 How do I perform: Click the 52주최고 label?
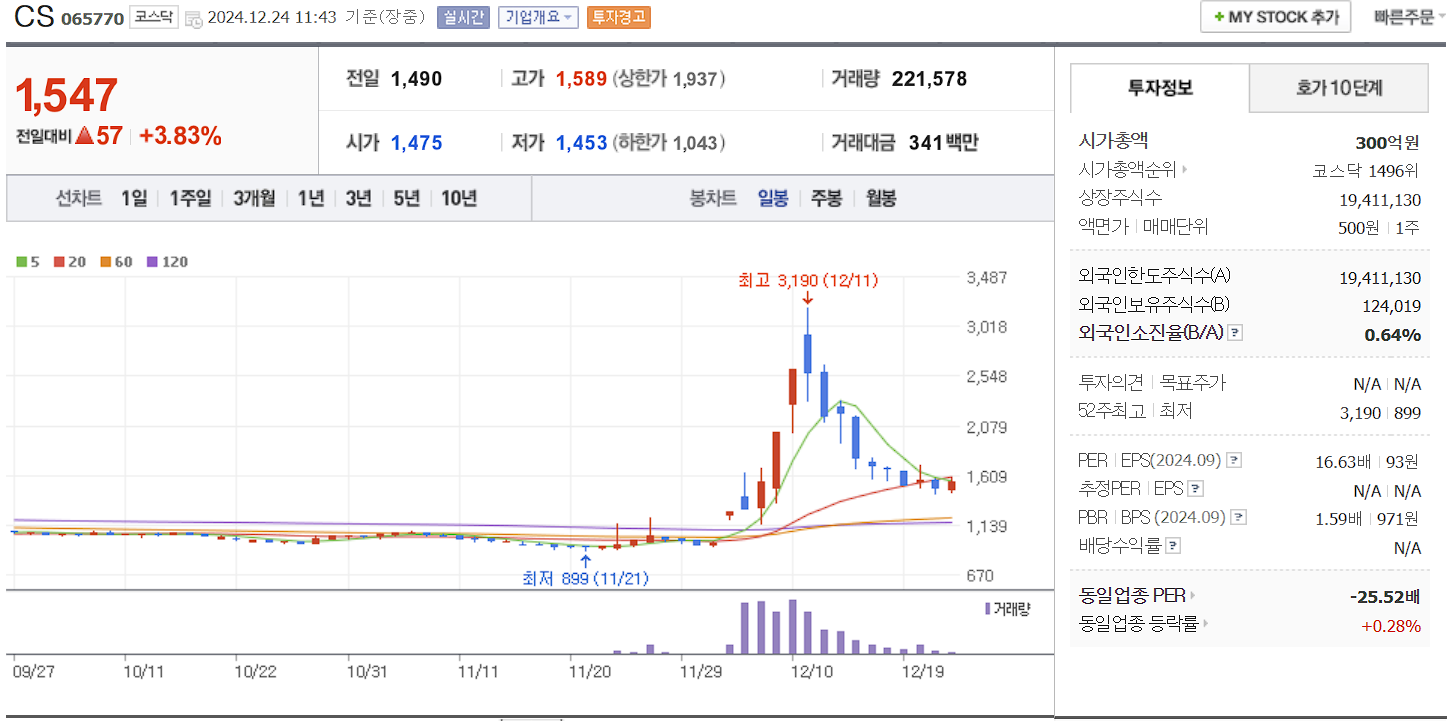click(x=1112, y=411)
